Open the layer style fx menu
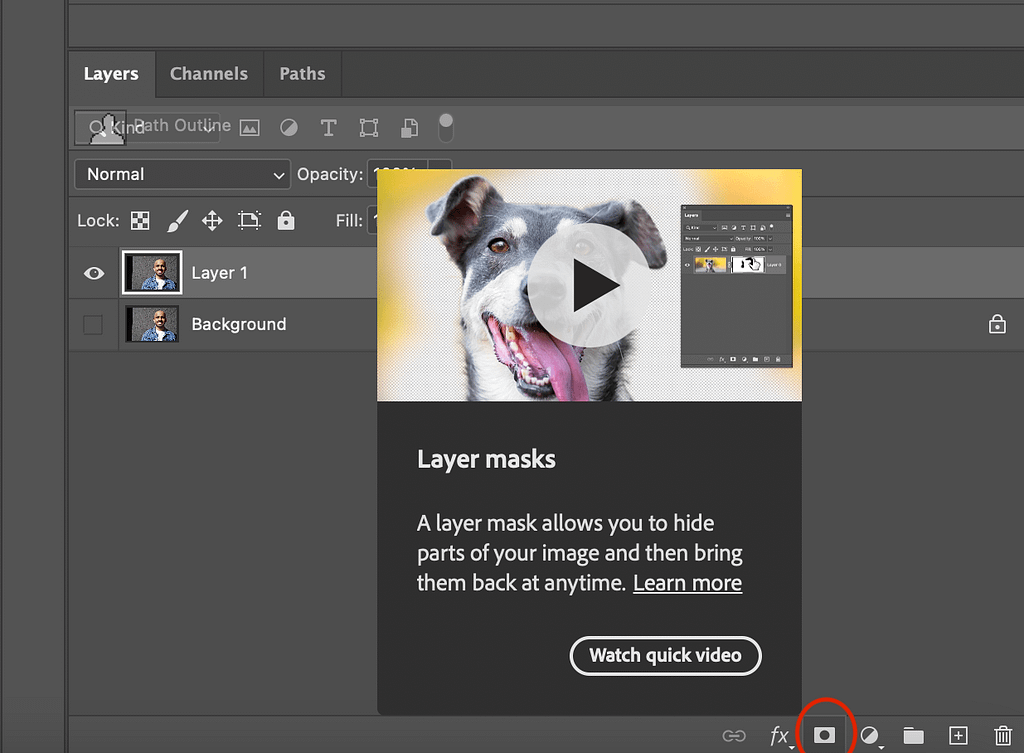The width and height of the screenshot is (1024, 753). tap(779, 736)
